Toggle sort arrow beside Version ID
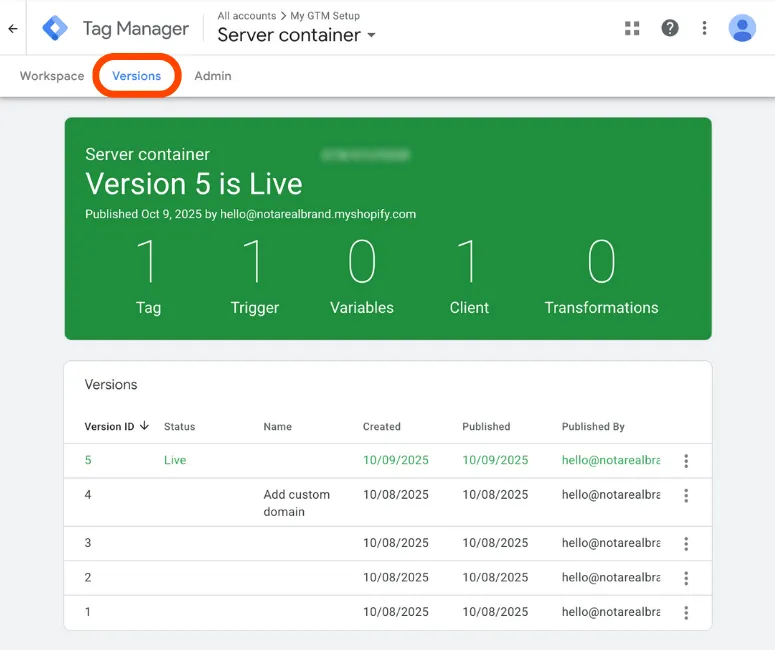775x650 pixels. [x=144, y=426]
